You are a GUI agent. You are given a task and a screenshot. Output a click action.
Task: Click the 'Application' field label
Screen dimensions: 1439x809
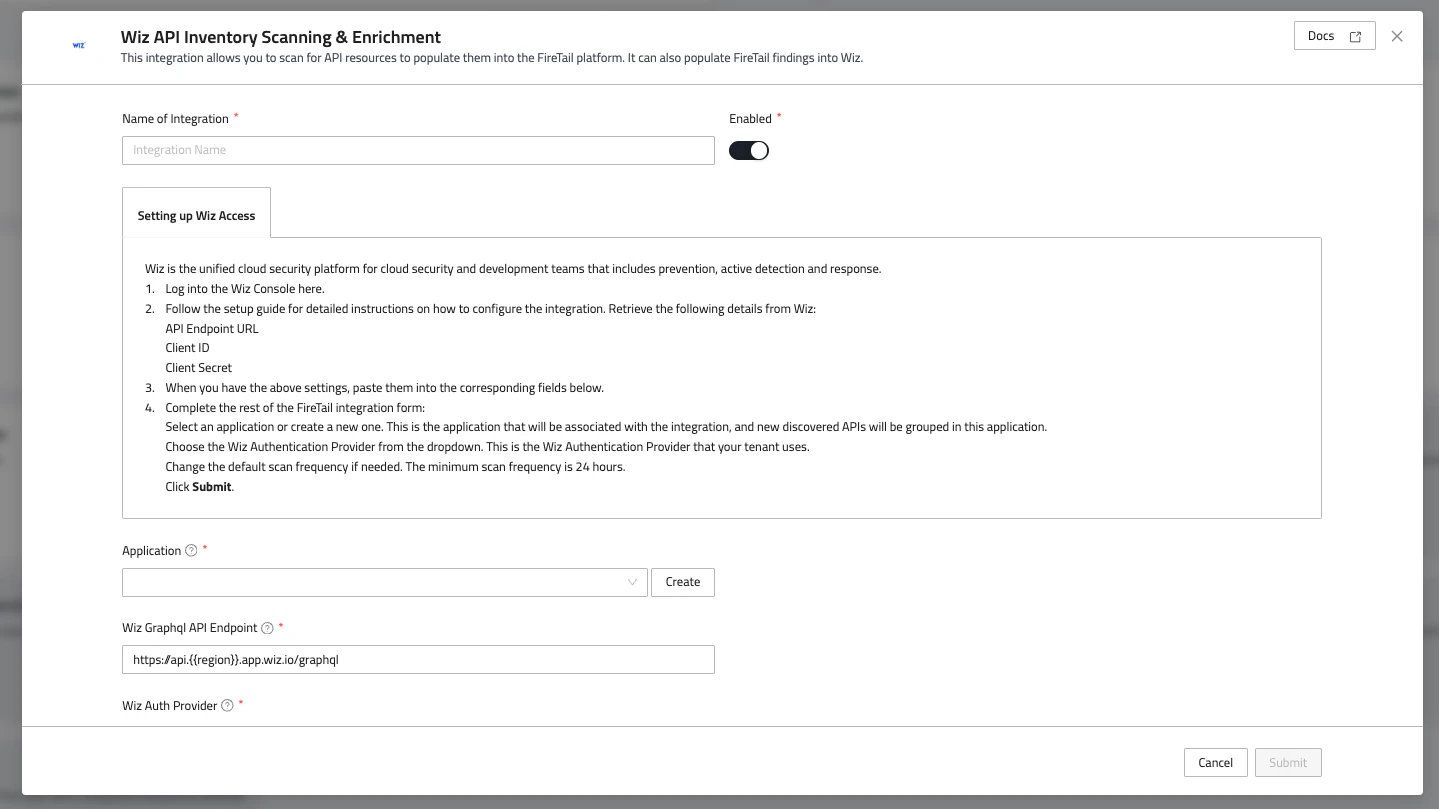pos(152,551)
